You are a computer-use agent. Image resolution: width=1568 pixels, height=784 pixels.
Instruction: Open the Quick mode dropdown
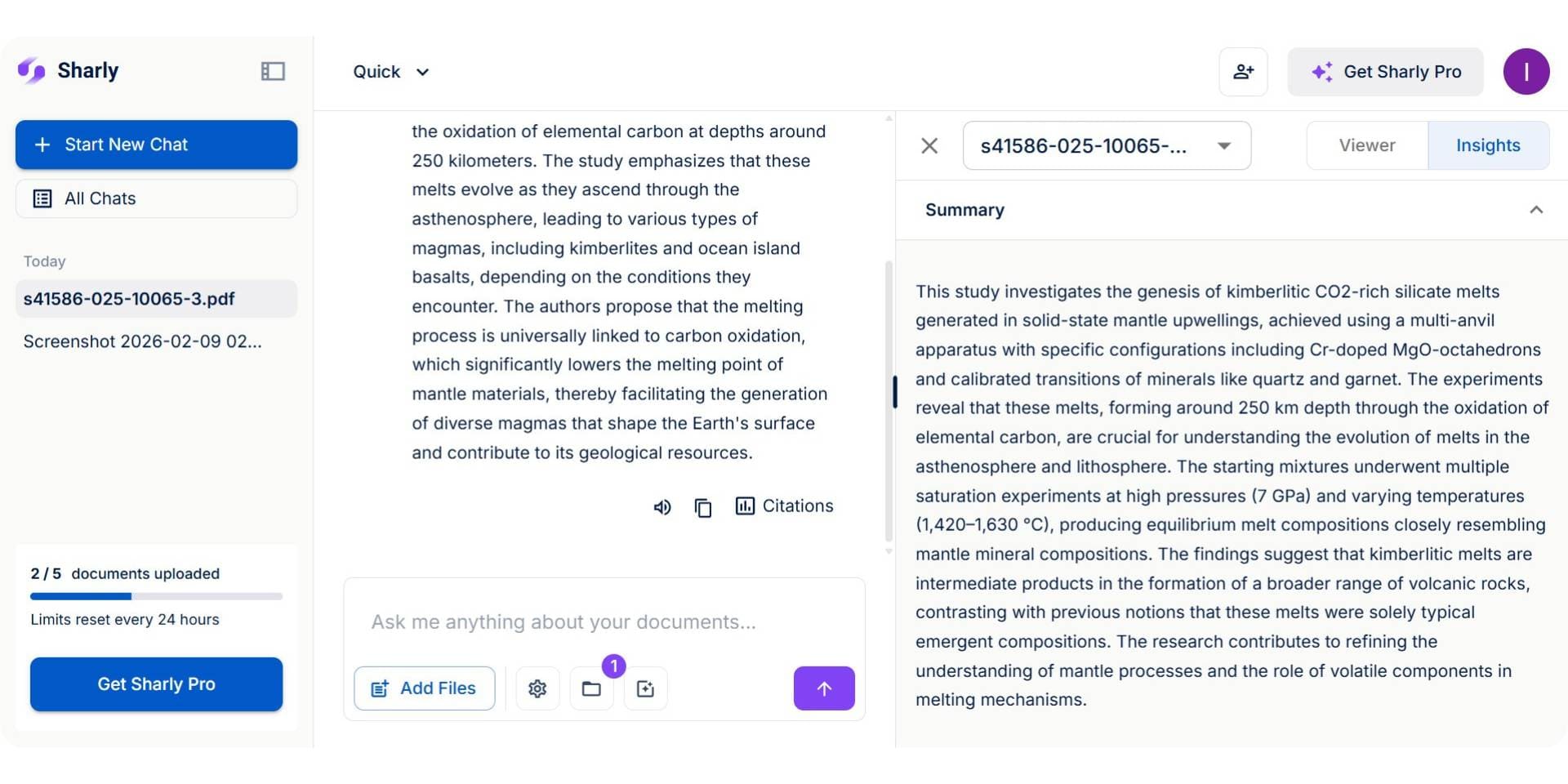[x=390, y=72]
